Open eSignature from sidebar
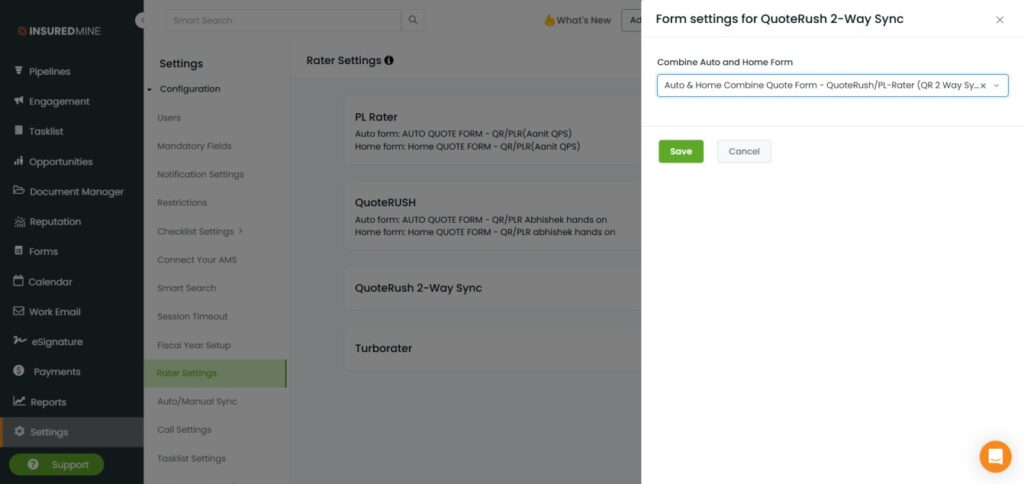Screen dimensions: 1024x484 click(48, 342)
